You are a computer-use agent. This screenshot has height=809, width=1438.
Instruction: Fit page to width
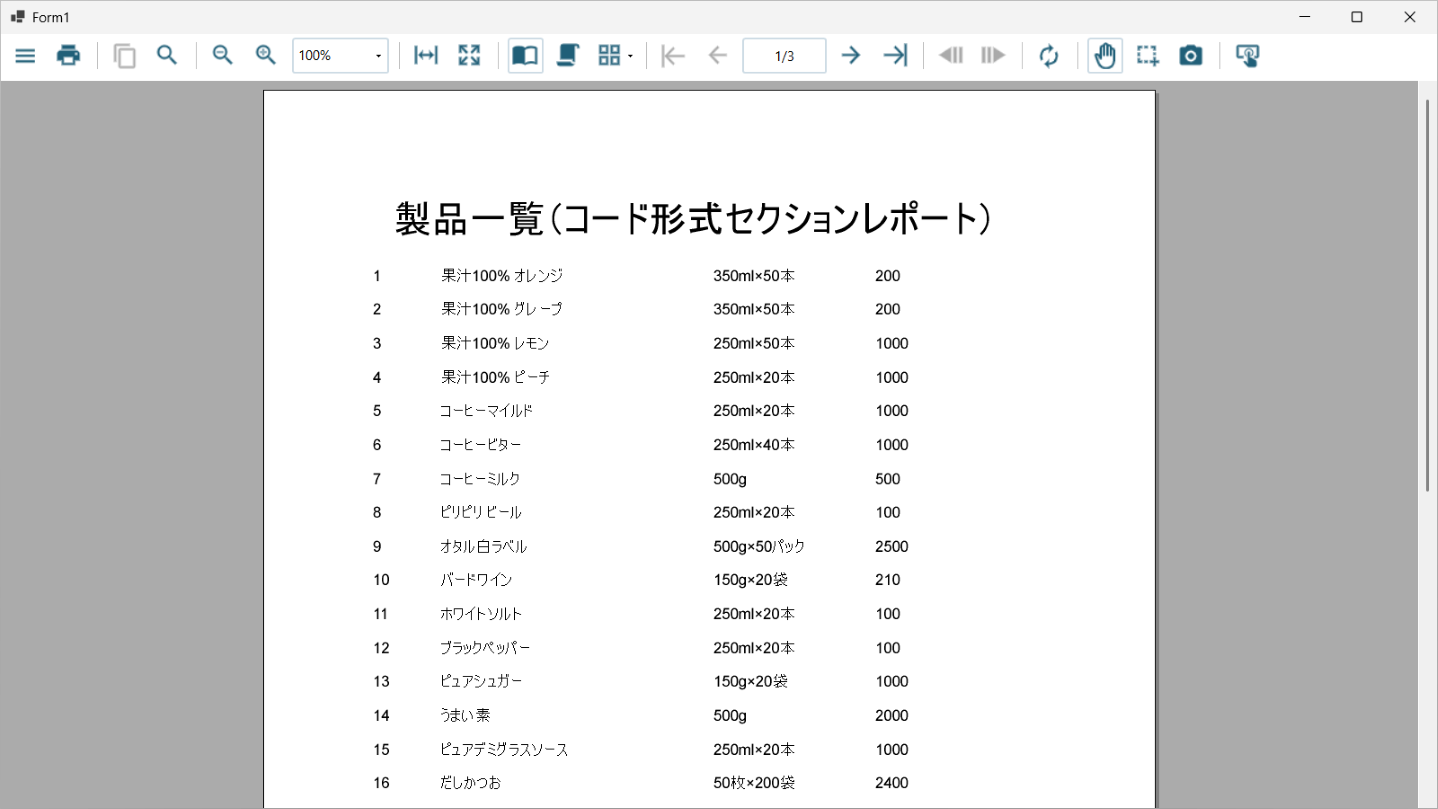coord(426,56)
